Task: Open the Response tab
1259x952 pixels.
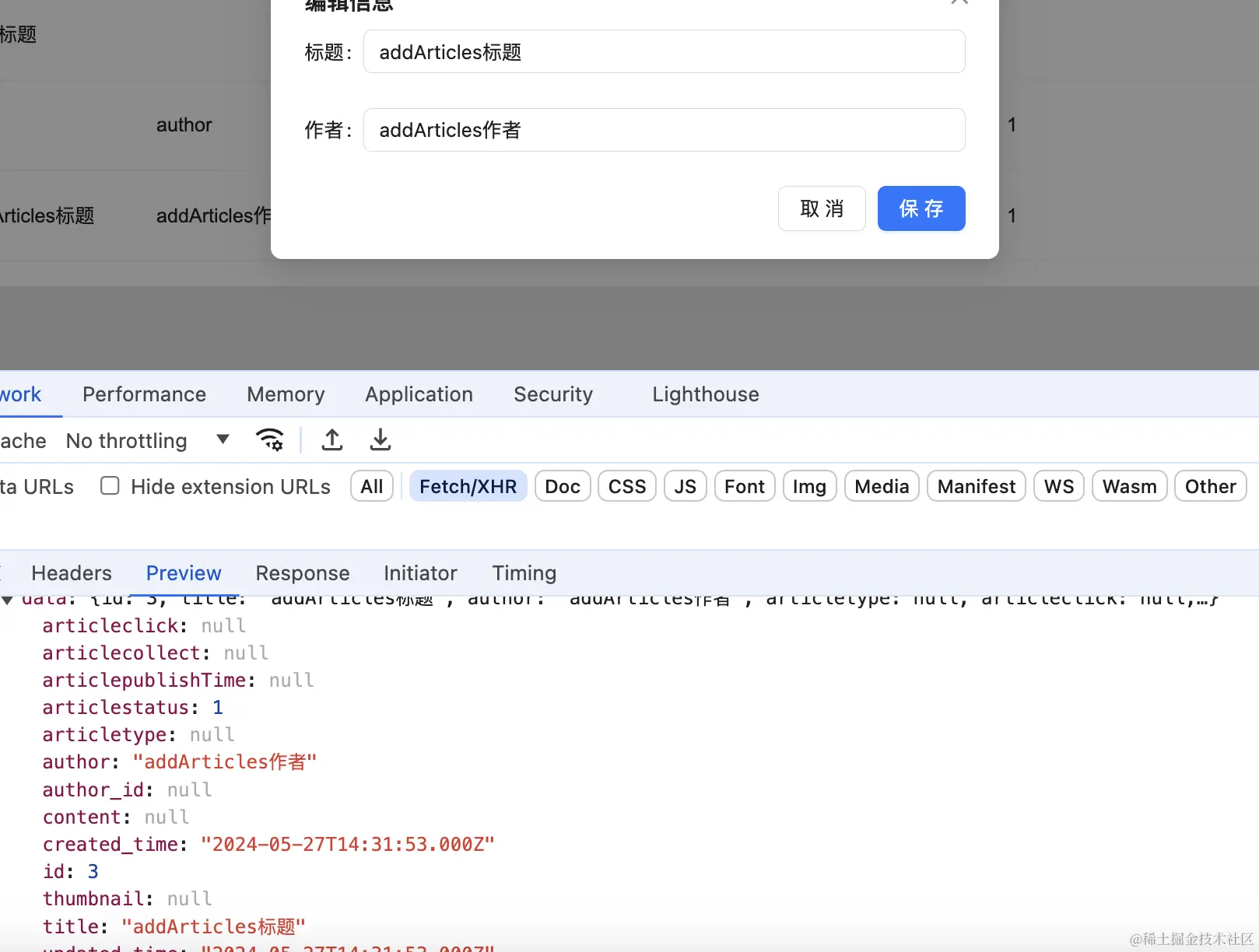Action: 303,573
